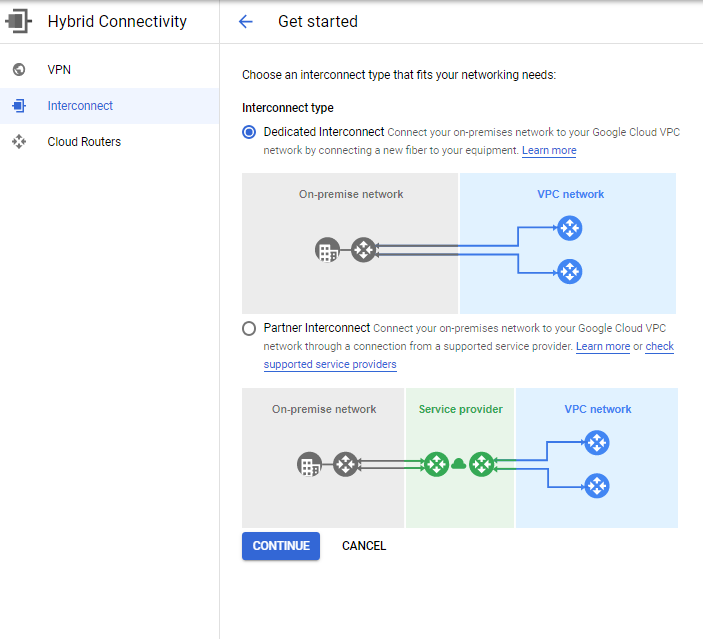The image size is (703, 639).
Task: Open Learn more link for Partner Interconnect
Action: (x=603, y=347)
